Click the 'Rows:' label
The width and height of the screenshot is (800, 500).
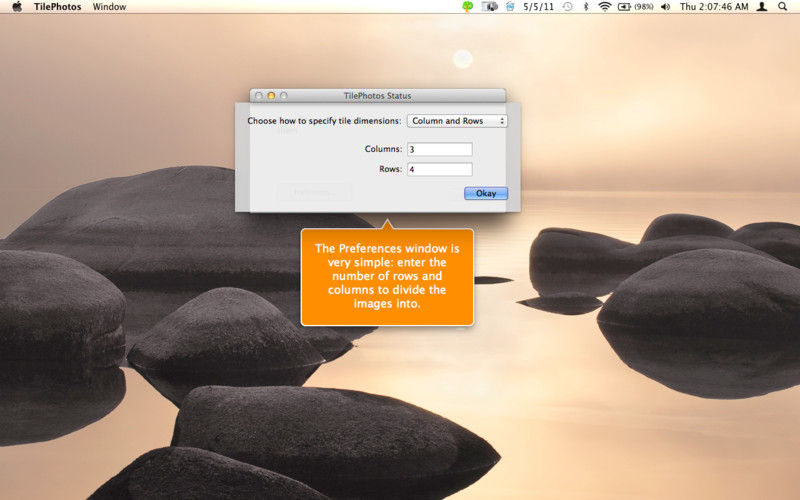[x=390, y=169]
